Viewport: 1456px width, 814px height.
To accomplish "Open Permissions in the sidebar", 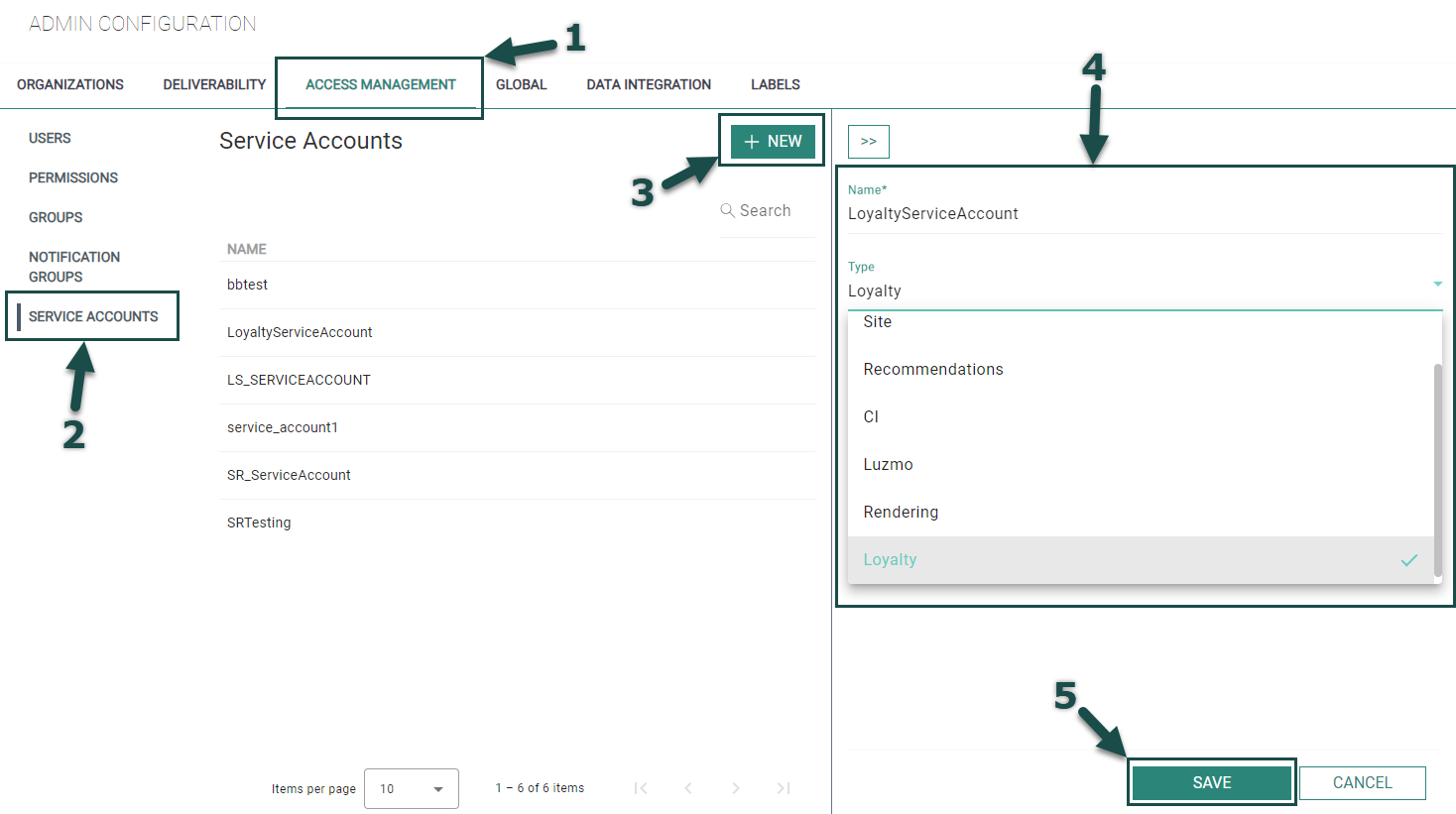I will [73, 177].
